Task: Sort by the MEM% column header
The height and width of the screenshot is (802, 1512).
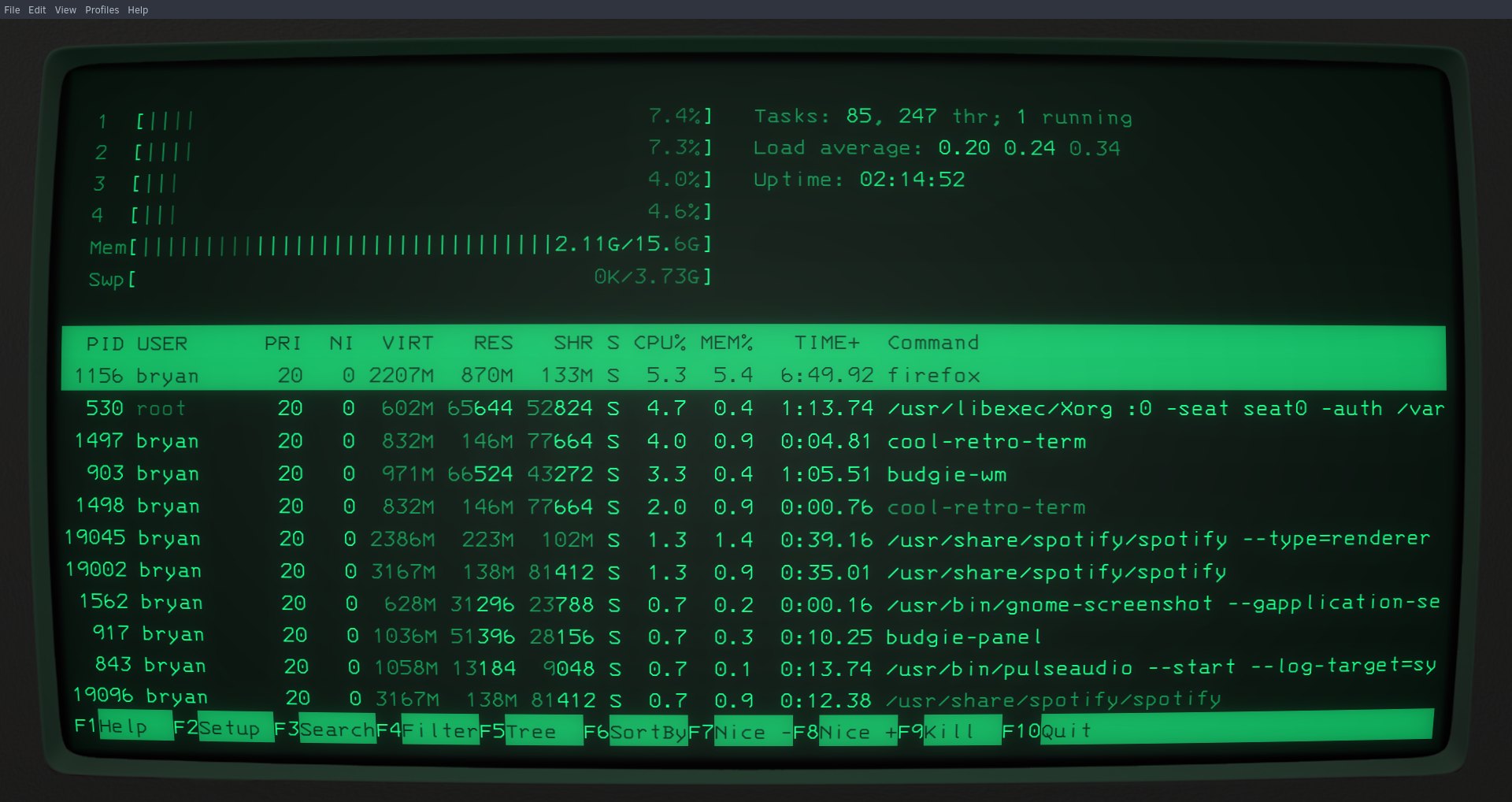Action: (x=727, y=343)
